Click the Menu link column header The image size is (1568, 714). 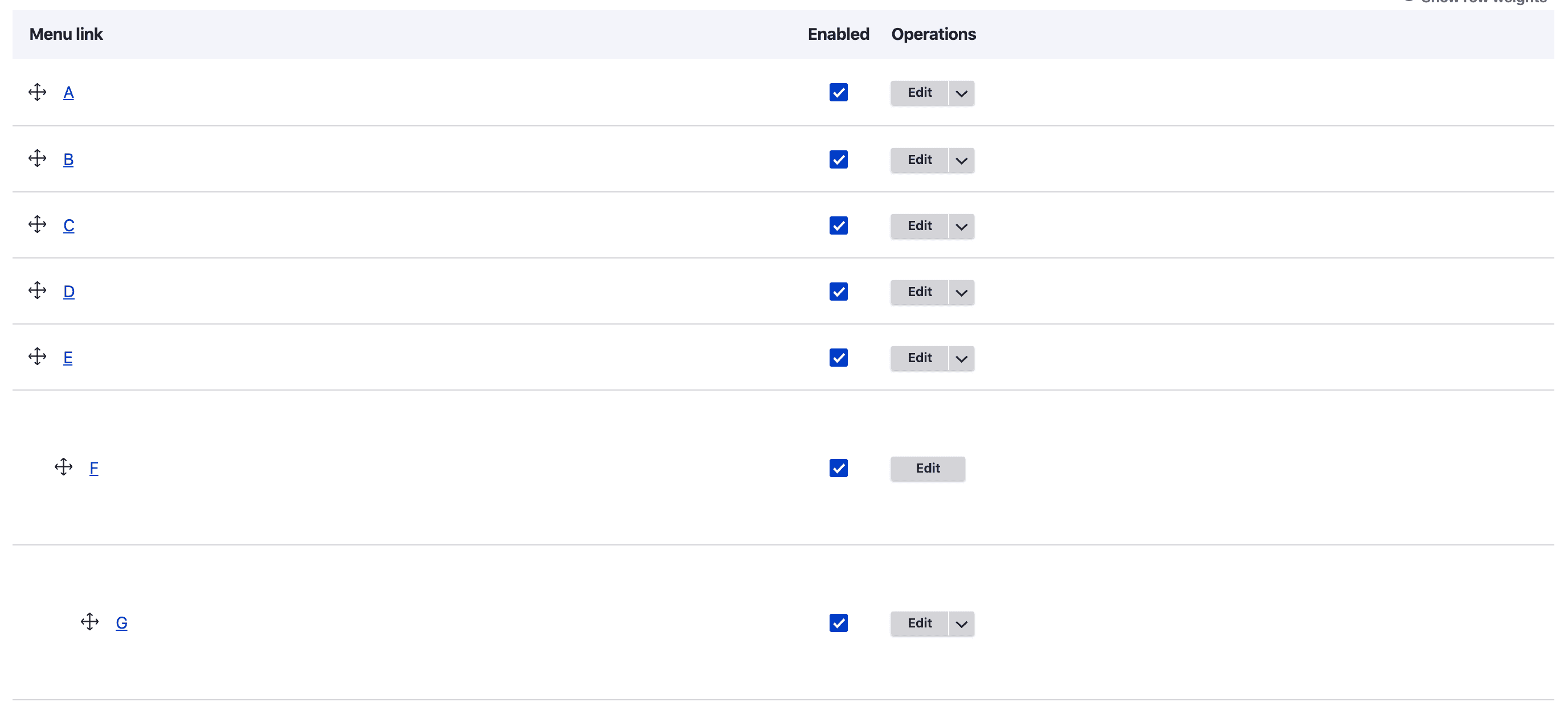coord(66,34)
